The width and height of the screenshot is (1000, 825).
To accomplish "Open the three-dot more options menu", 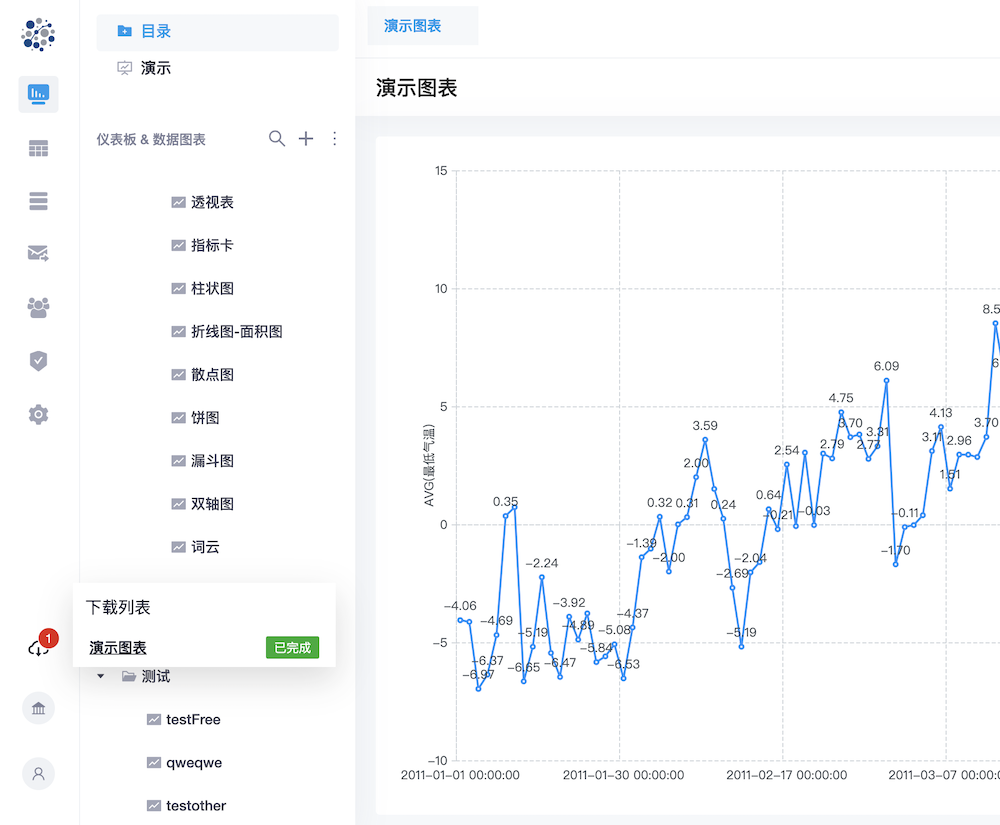I will tap(334, 139).
